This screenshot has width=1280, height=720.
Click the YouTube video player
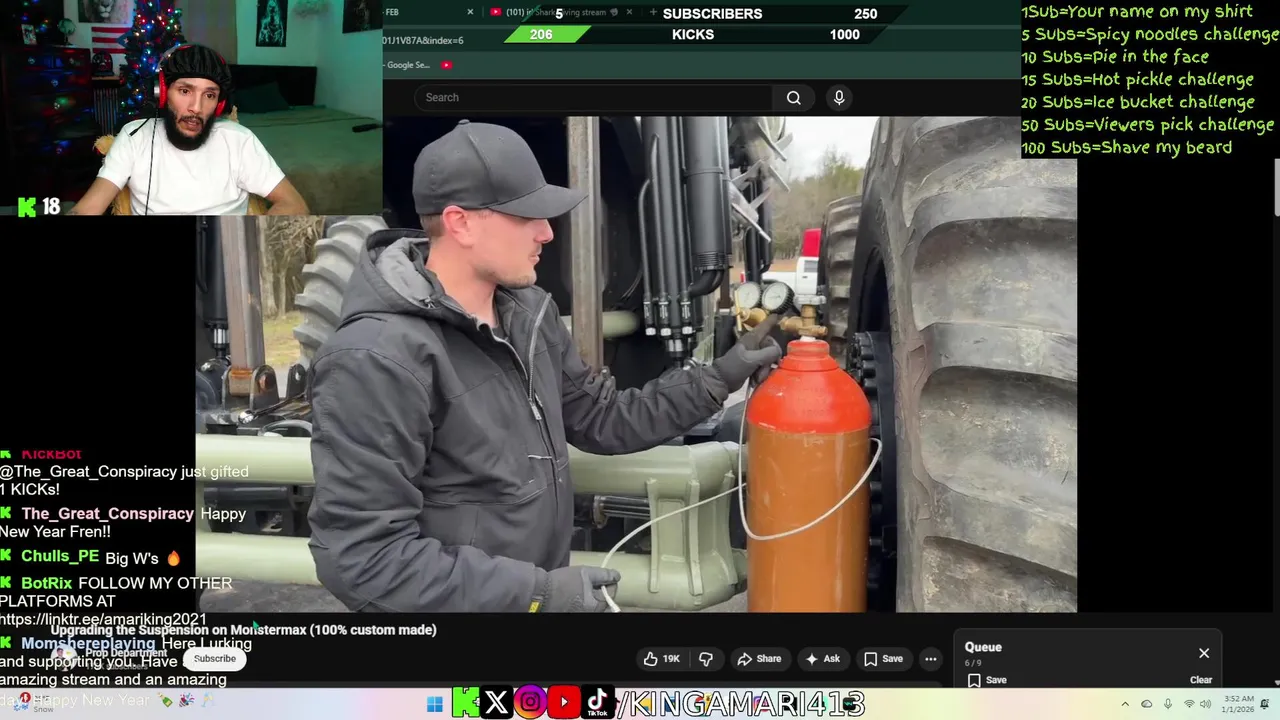[x=636, y=364]
